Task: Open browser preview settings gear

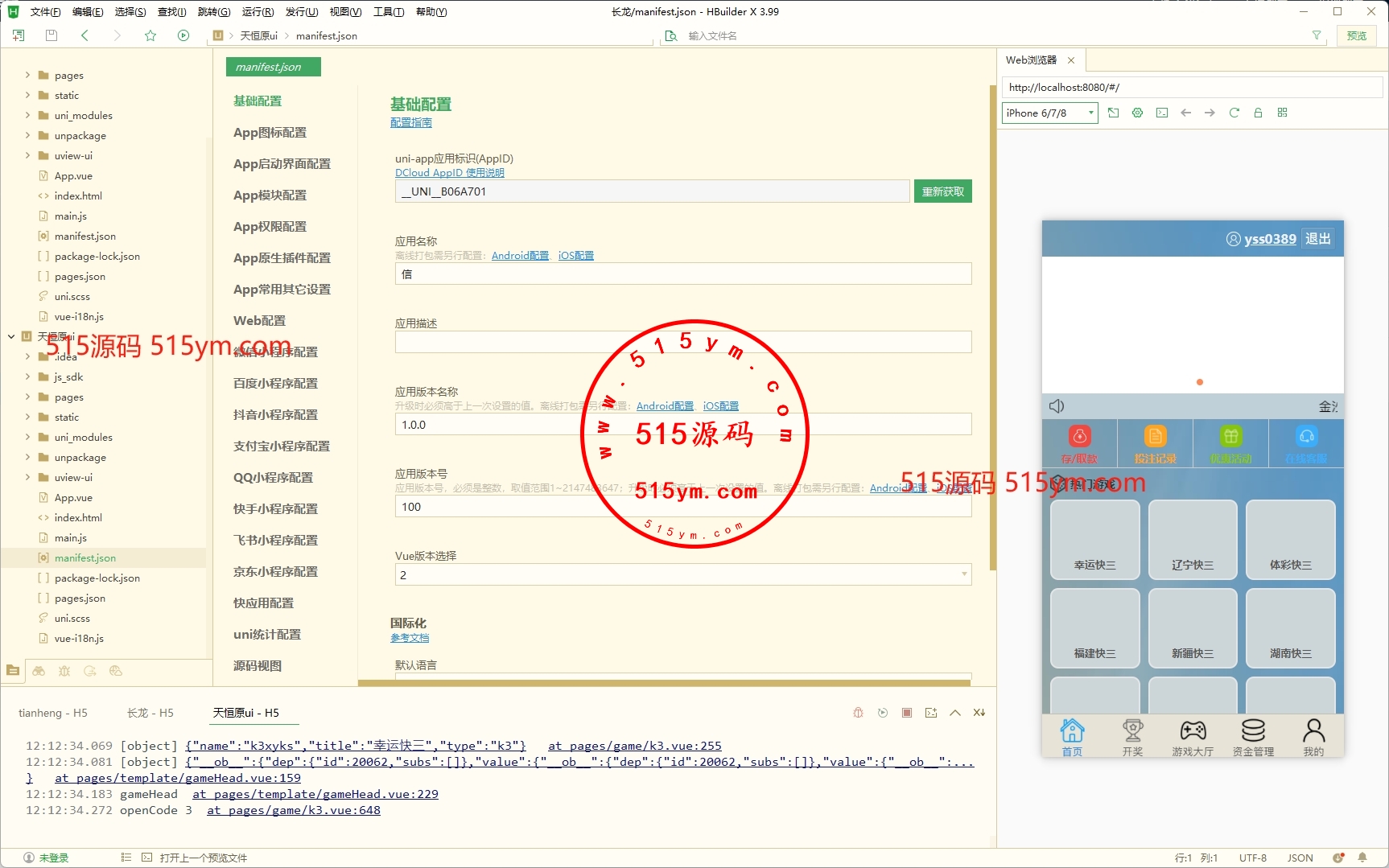Action: click(x=1137, y=113)
